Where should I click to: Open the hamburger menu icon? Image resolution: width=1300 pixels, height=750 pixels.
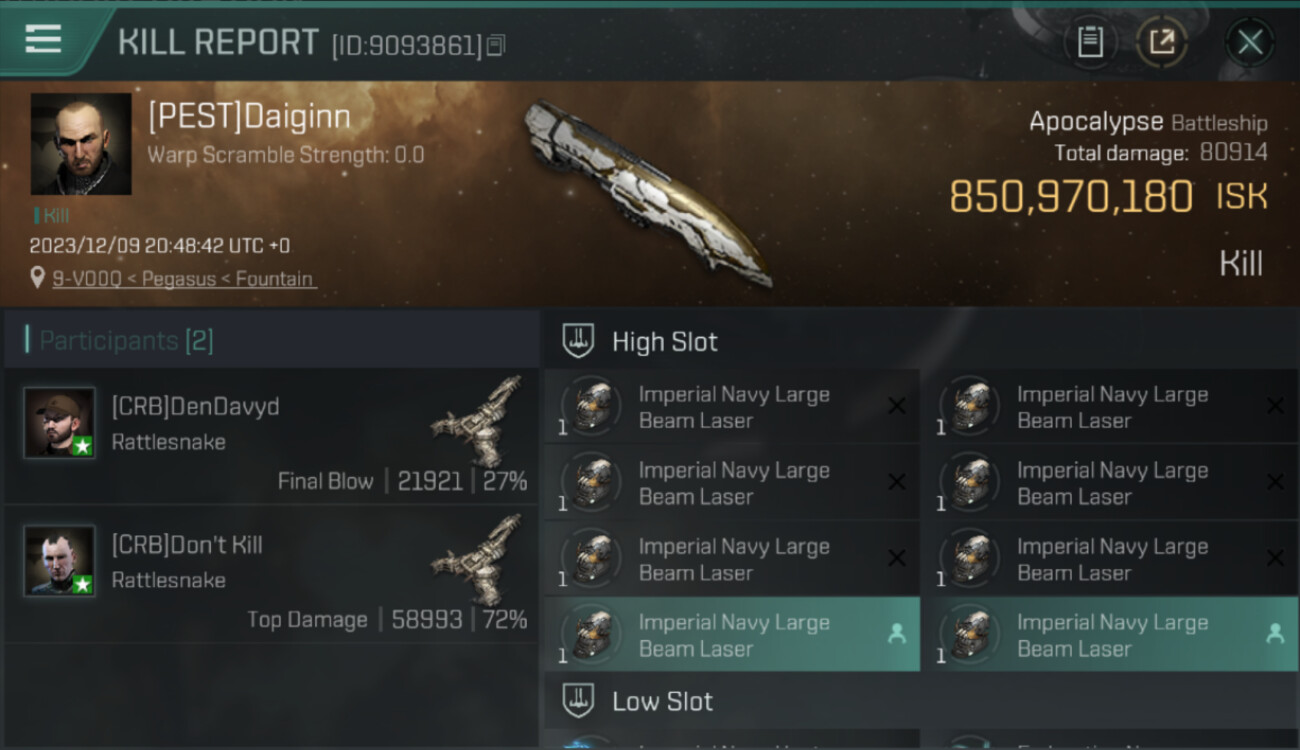click(x=43, y=39)
